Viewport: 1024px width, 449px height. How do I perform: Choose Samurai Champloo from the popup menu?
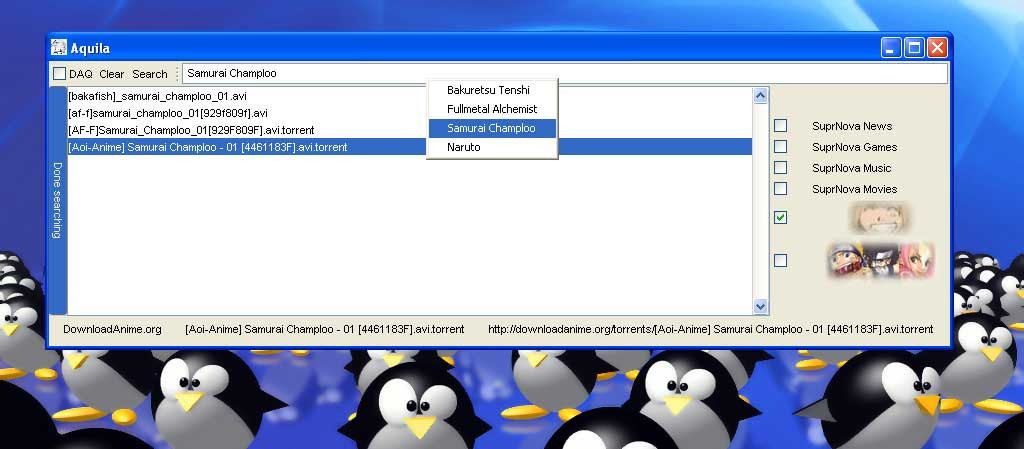coord(492,128)
